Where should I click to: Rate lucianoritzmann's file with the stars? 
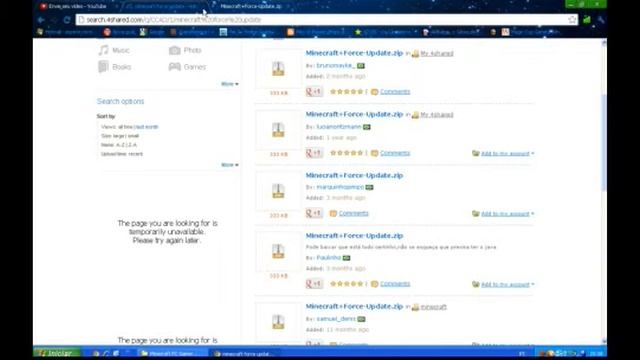(347, 153)
